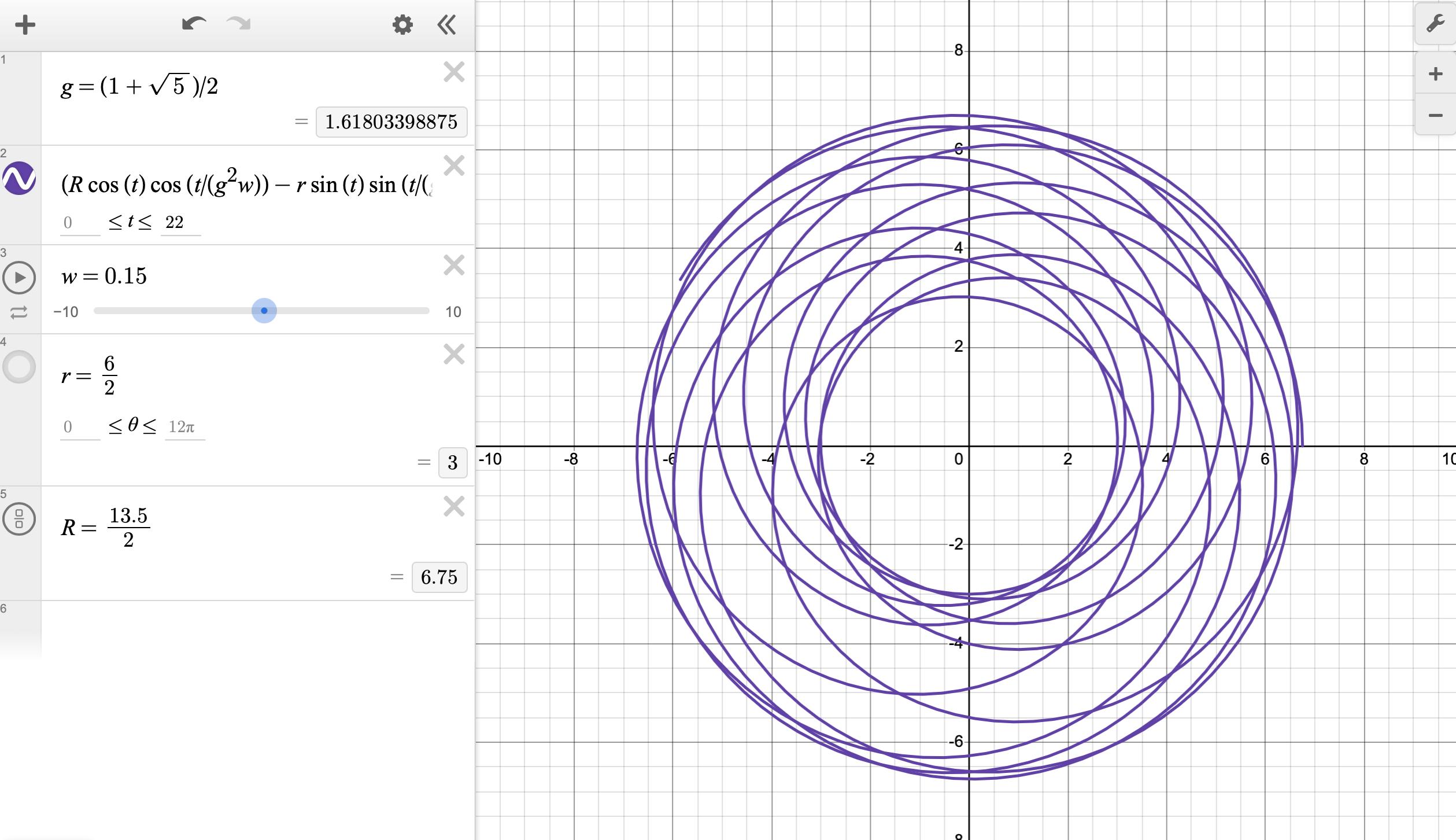Collapse the expression list with the double chevron
1456x840 pixels.
[446, 25]
